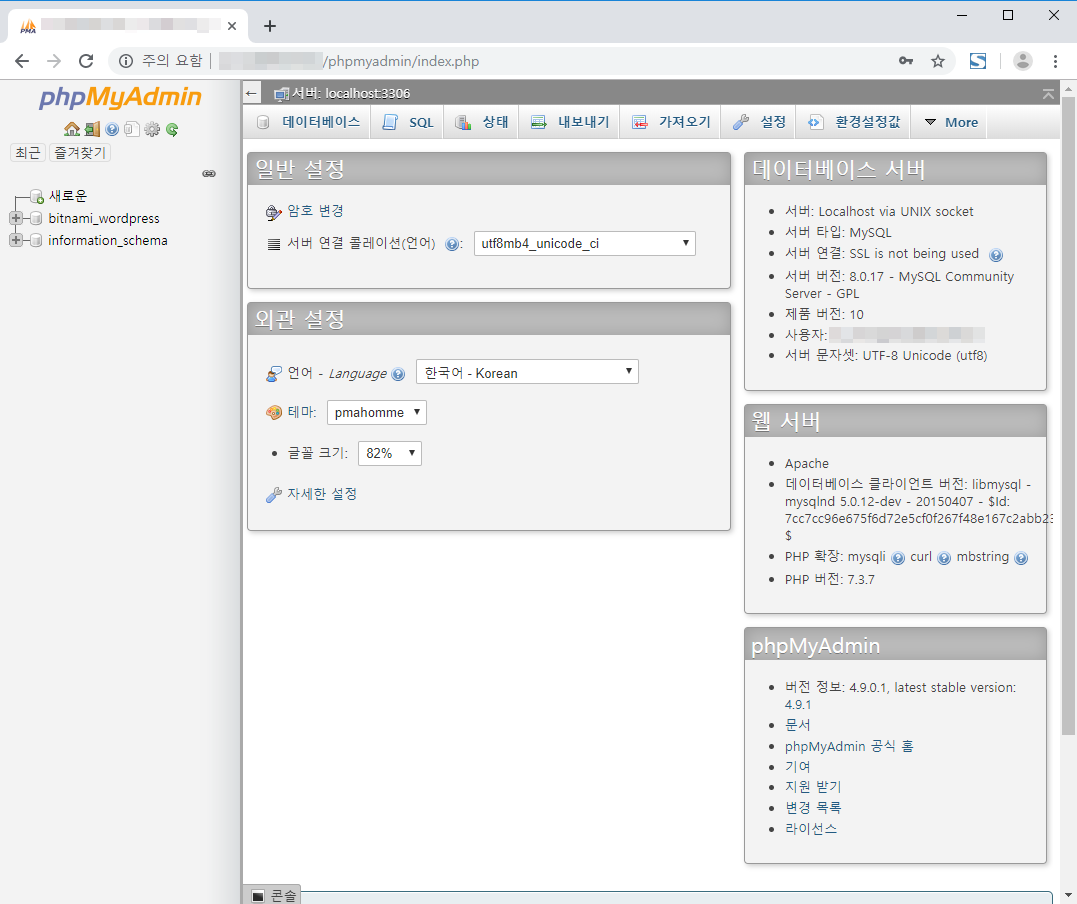Open a new browser tab with plus button
1077x904 pixels.
coord(270,26)
